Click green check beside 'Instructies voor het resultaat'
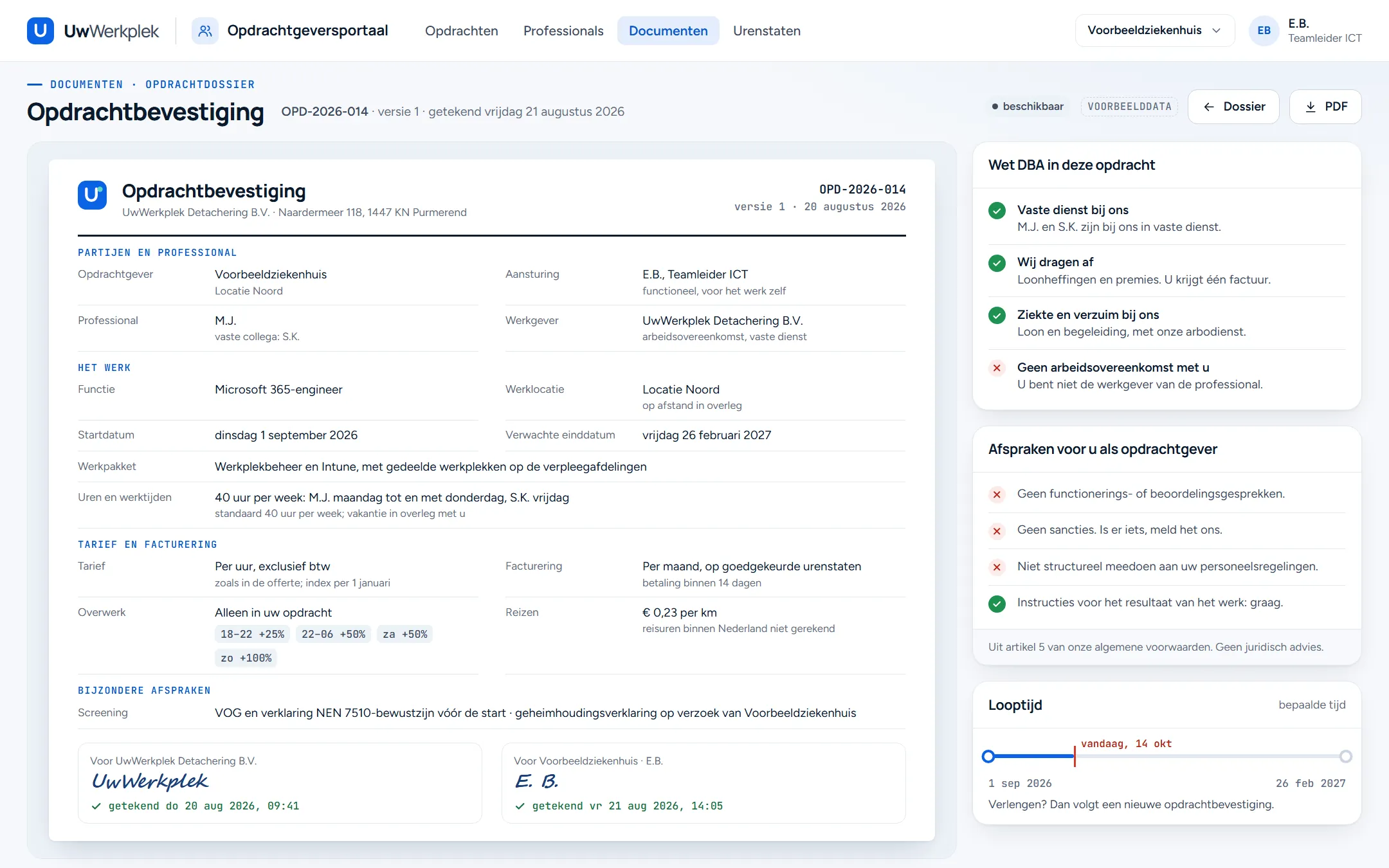The image size is (1389, 868). (997, 604)
